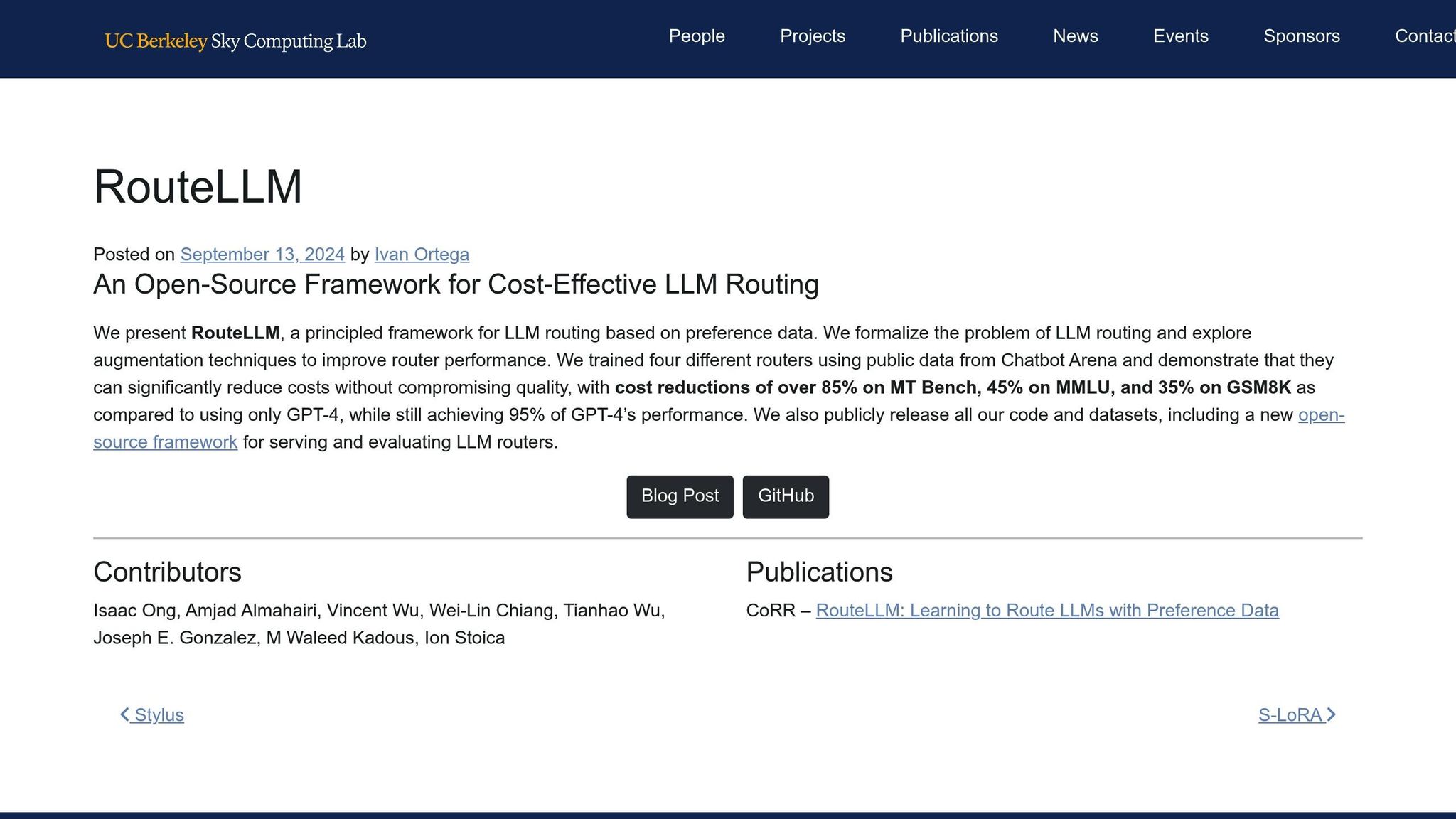The image size is (1456, 819).
Task: Click the Blog Post button
Action: pos(680,496)
